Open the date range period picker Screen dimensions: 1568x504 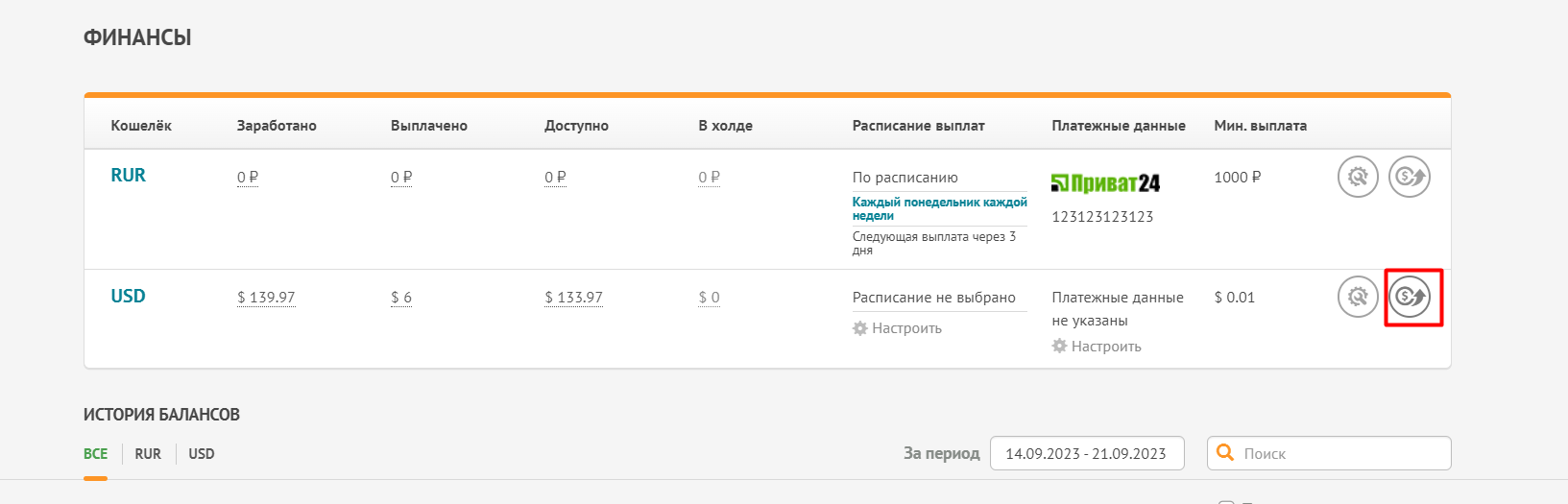[x=1087, y=453]
